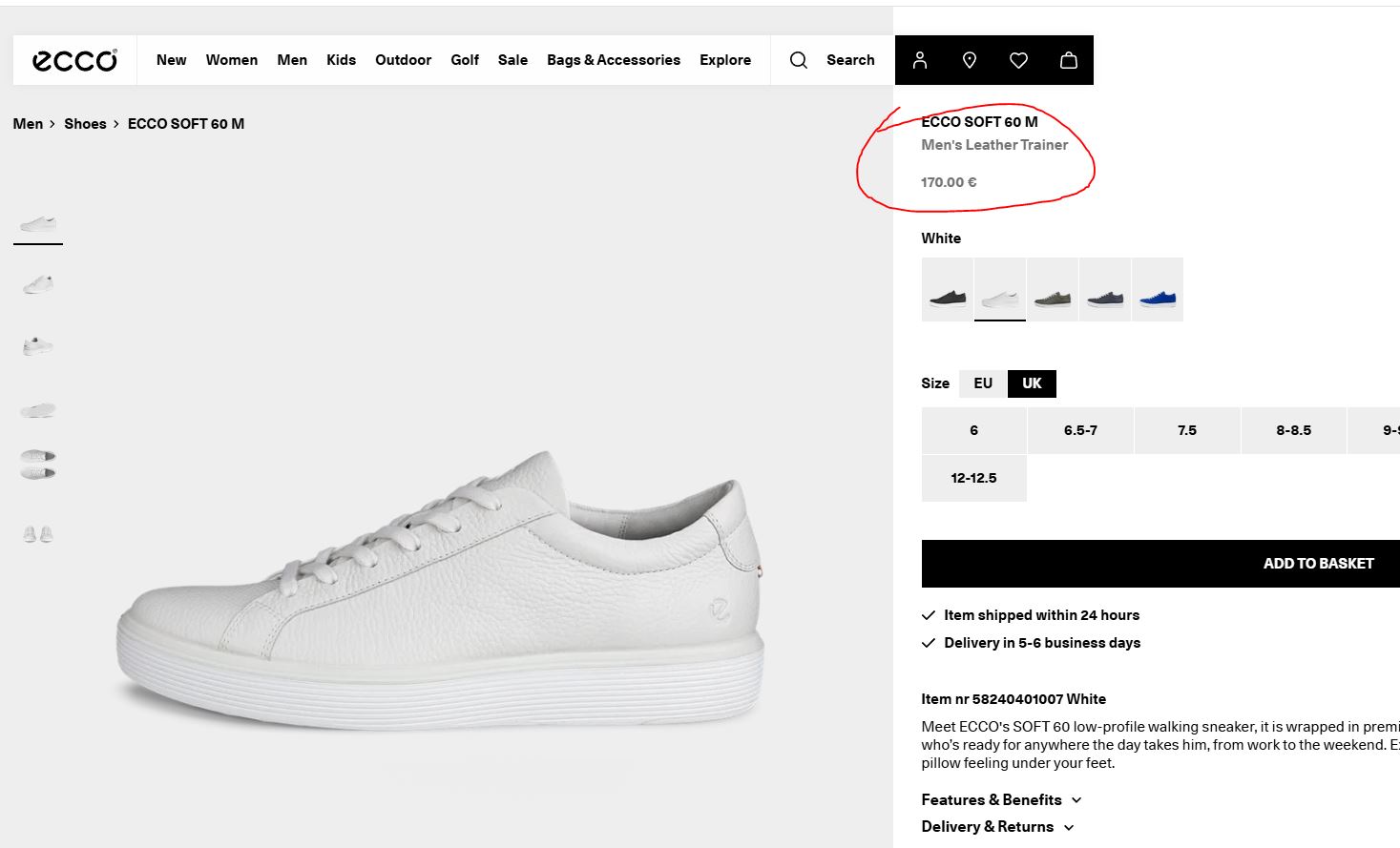
Task: Select the top-and-sole view thumbnail
Action: tap(38, 465)
